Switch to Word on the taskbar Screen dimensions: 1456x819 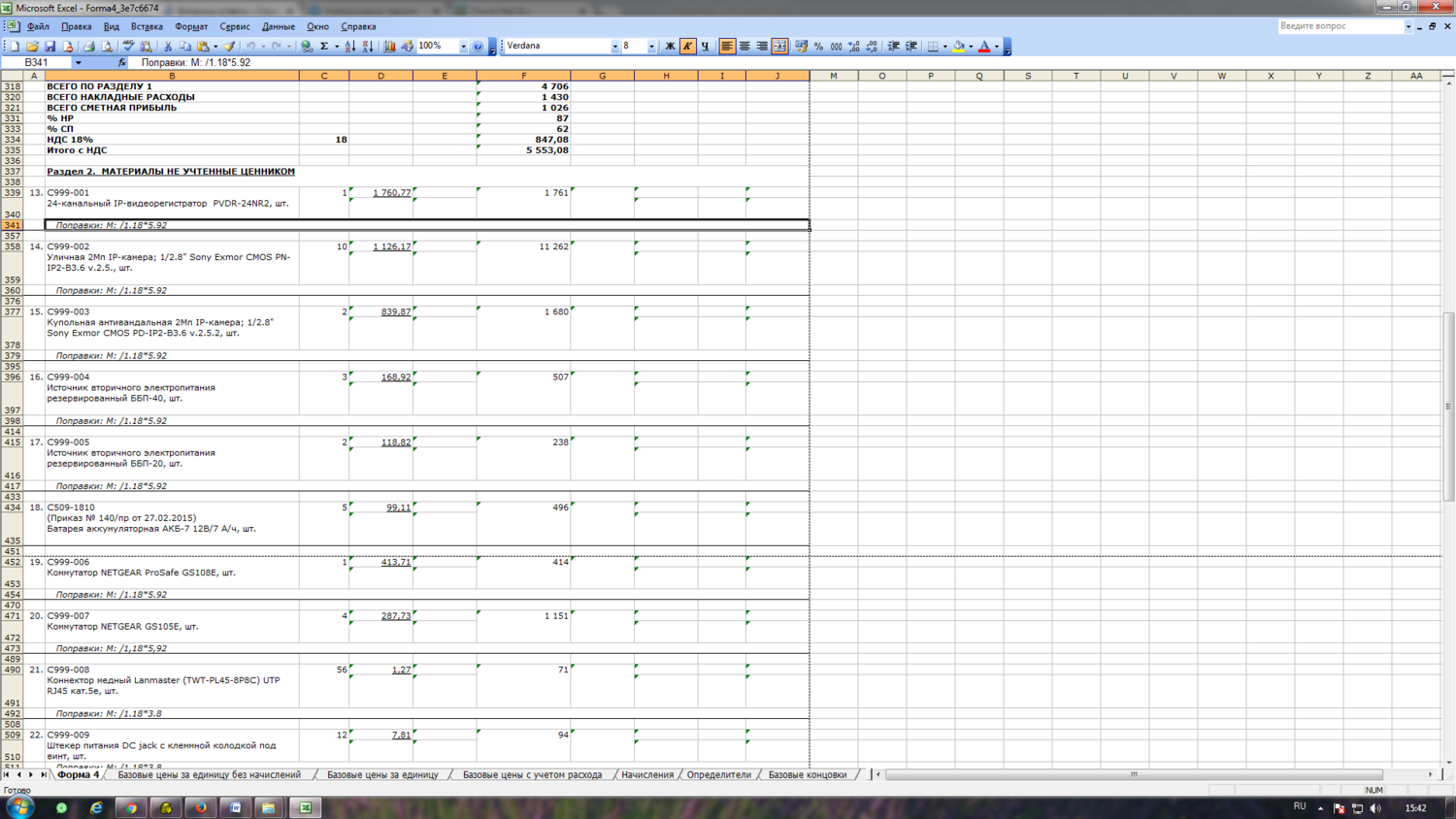click(236, 807)
